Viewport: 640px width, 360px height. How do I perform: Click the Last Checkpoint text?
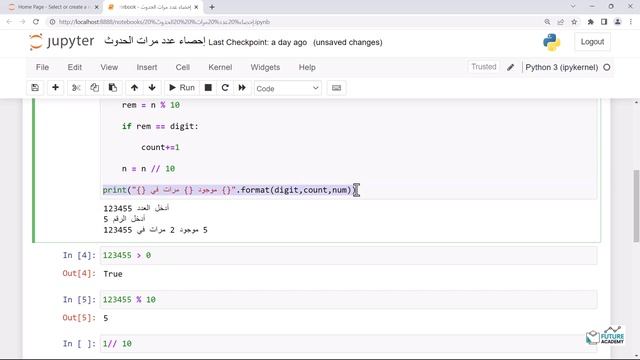[258, 42]
